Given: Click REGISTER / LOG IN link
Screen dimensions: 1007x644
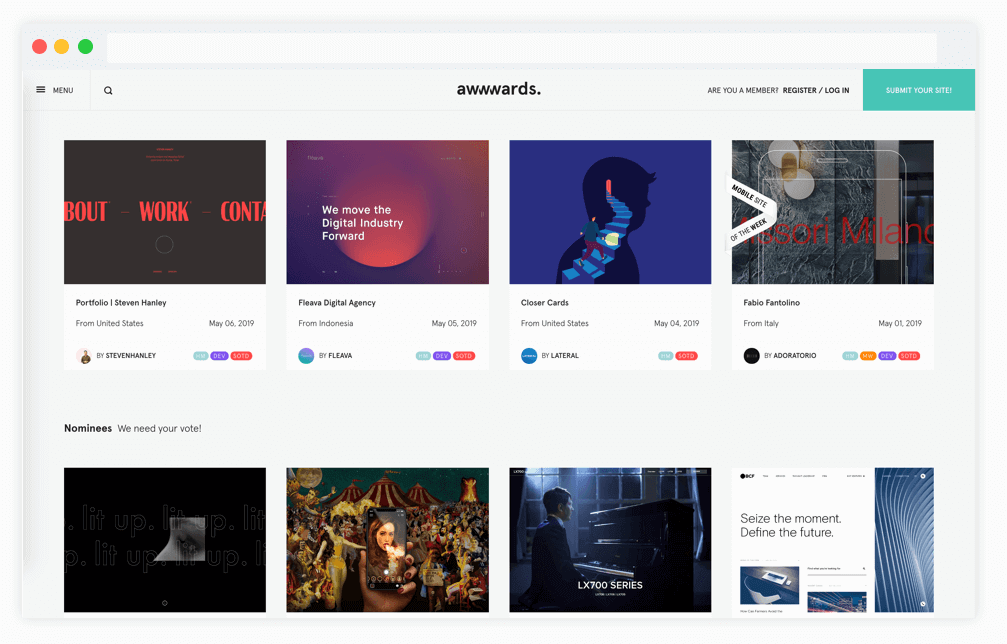Looking at the screenshot, I should (x=816, y=91).
